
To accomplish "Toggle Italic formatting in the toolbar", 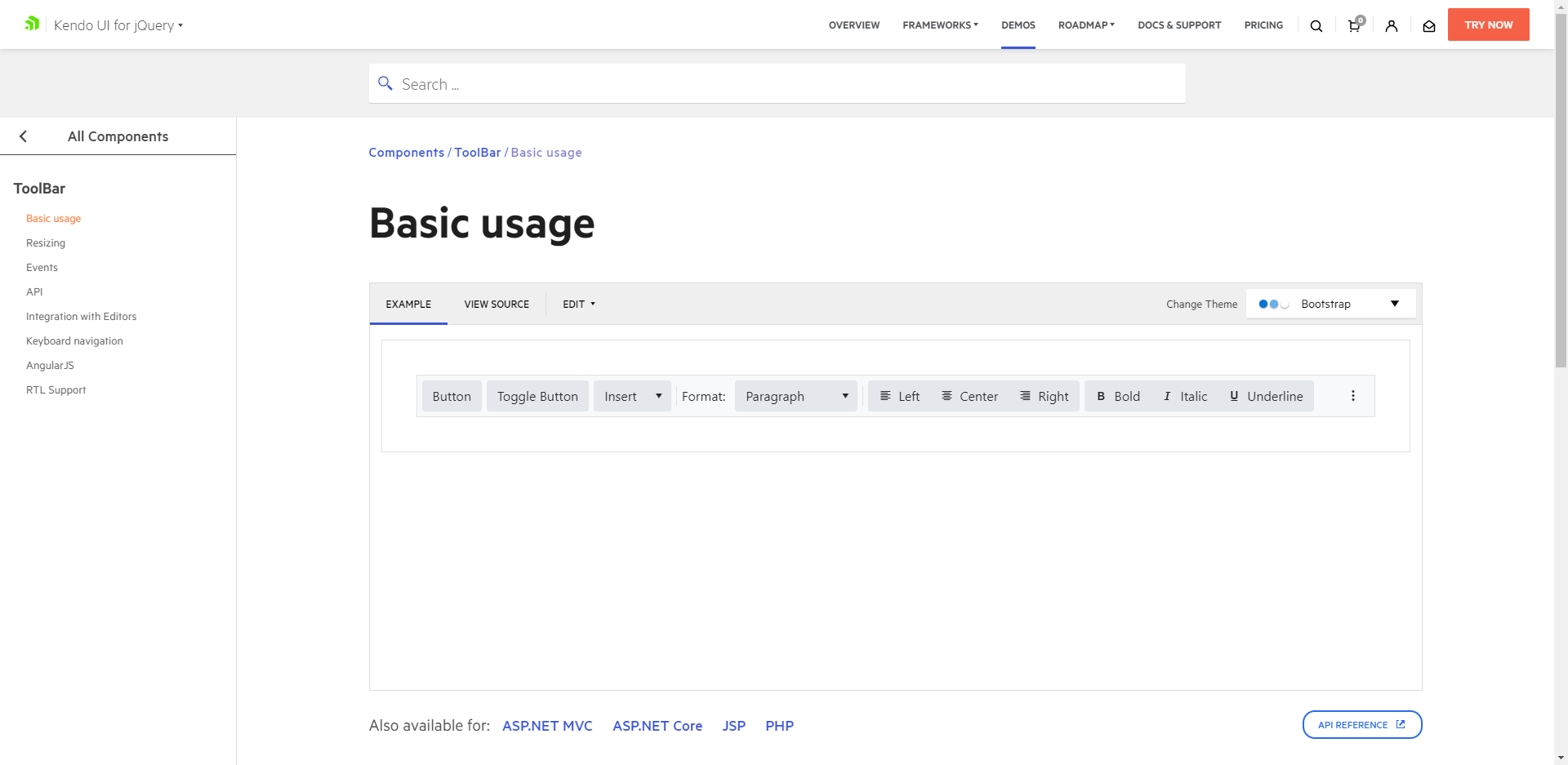I will [x=1185, y=396].
